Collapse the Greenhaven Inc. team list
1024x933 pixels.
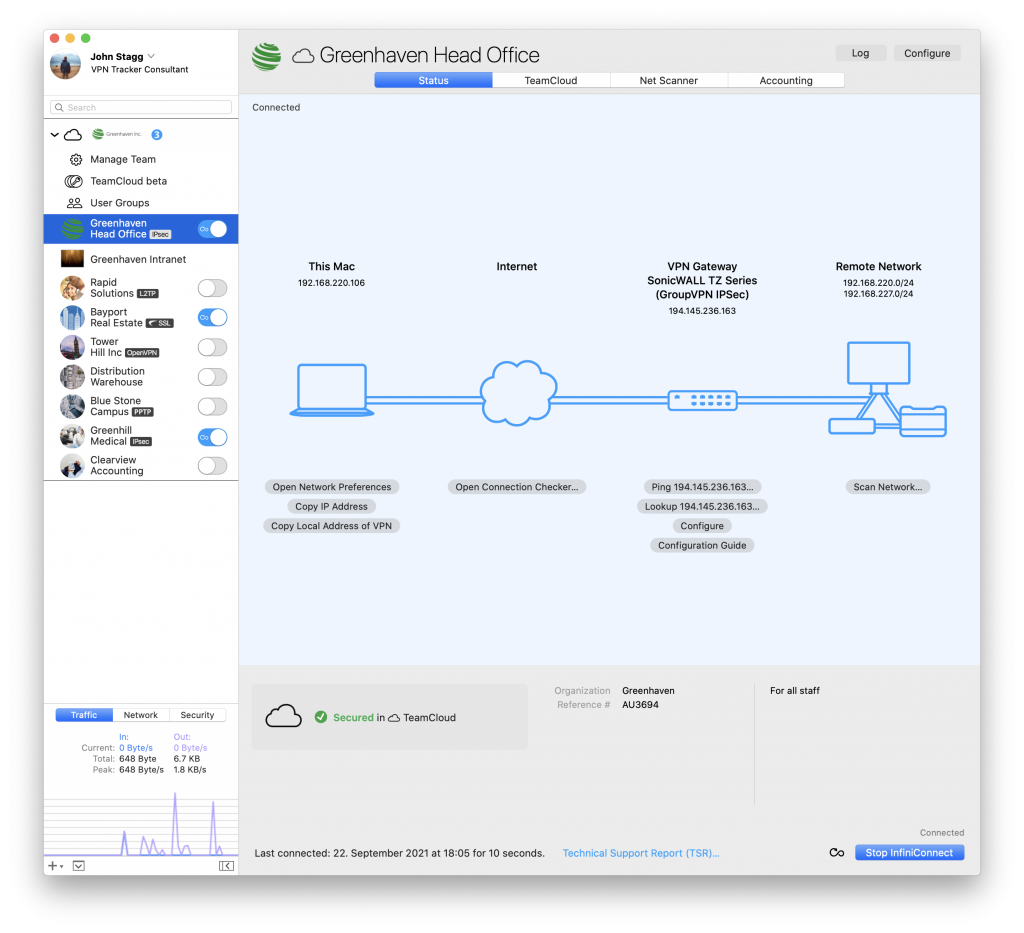[55, 134]
